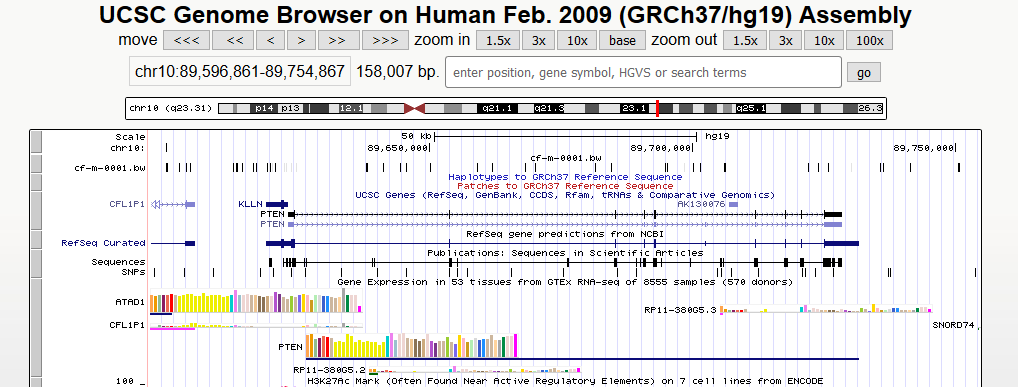
Task: Open the CFL1P1 gene in UCSC Genes
Action: pyautogui.click(x=127, y=204)
